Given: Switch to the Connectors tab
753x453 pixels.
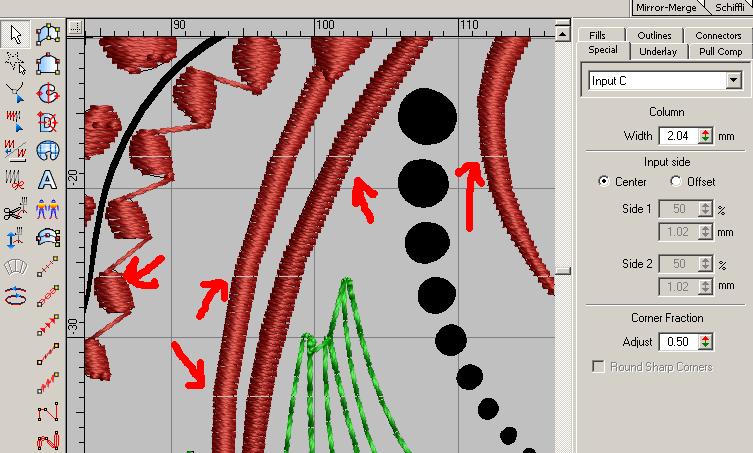Looking at the screenshot, I should 718,35.
